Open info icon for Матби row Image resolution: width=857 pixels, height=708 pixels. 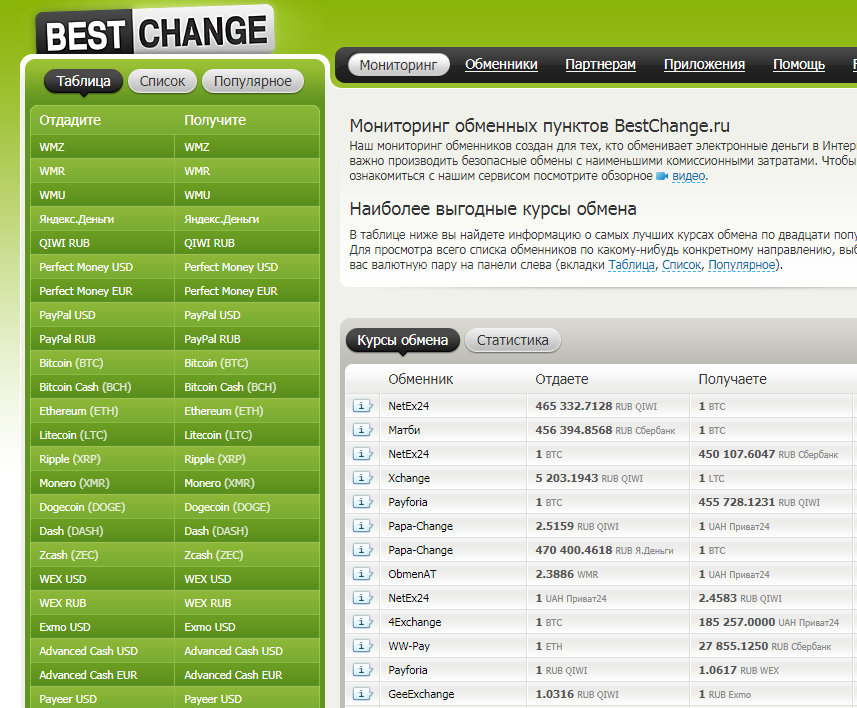point(362,430)
